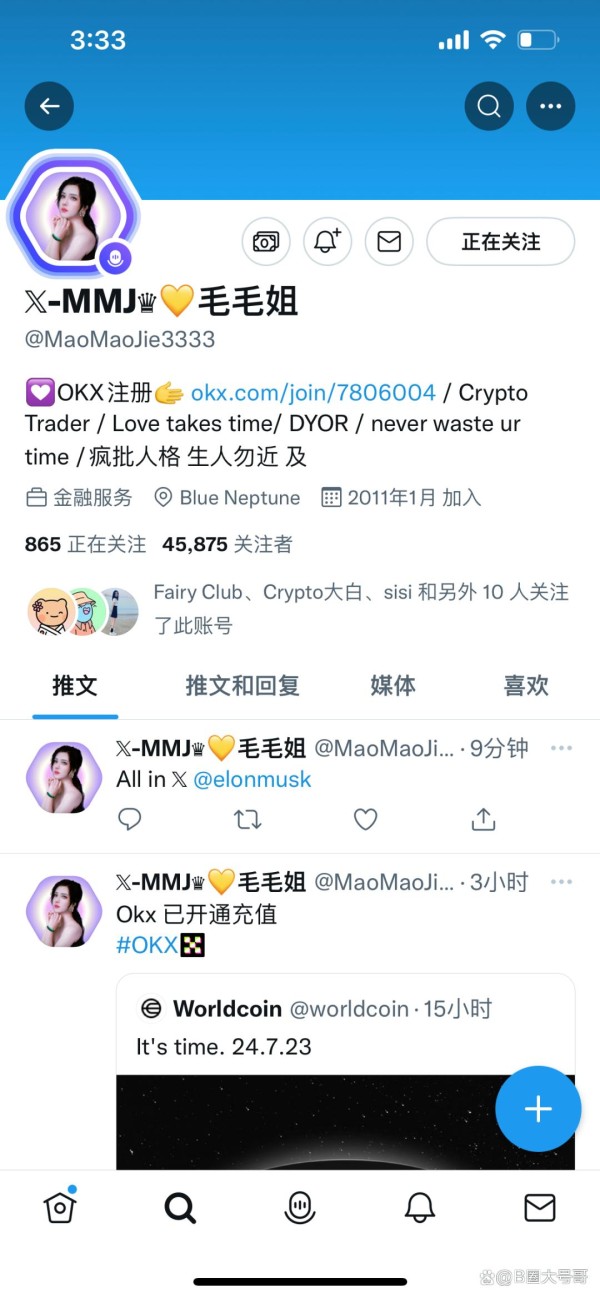
Task: Tap the tip jar money icon
Action: point(266,242)
